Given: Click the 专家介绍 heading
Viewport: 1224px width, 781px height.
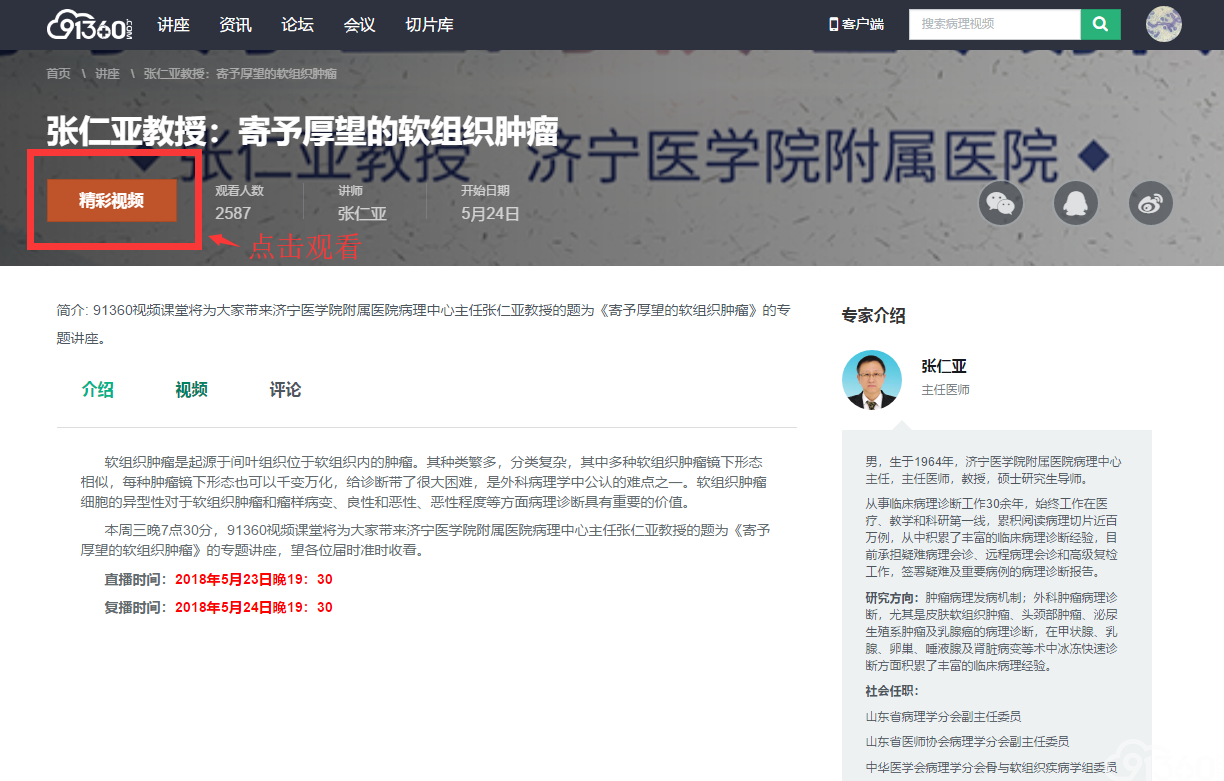Looking at the screenshot, I should (874, 316).
